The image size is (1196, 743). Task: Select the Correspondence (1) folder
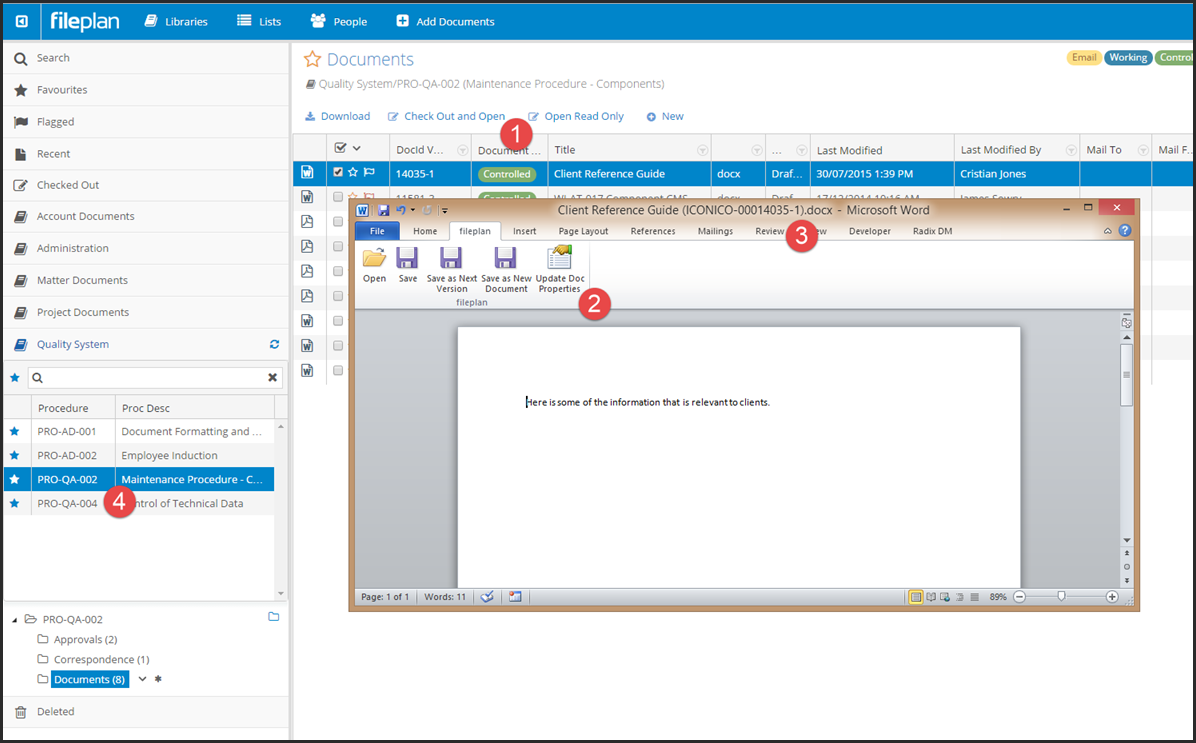tap(101, 659)
